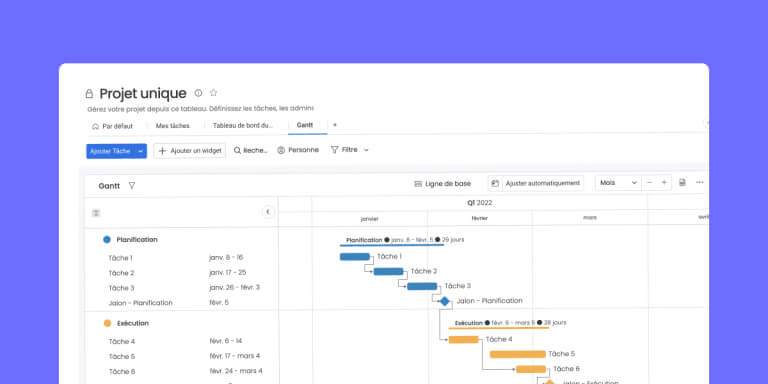Image resolution: width=768 pixels, height=384 pixels.
Task: Open the Gantt widget filter funnel icon
Action: click(132, 186)
